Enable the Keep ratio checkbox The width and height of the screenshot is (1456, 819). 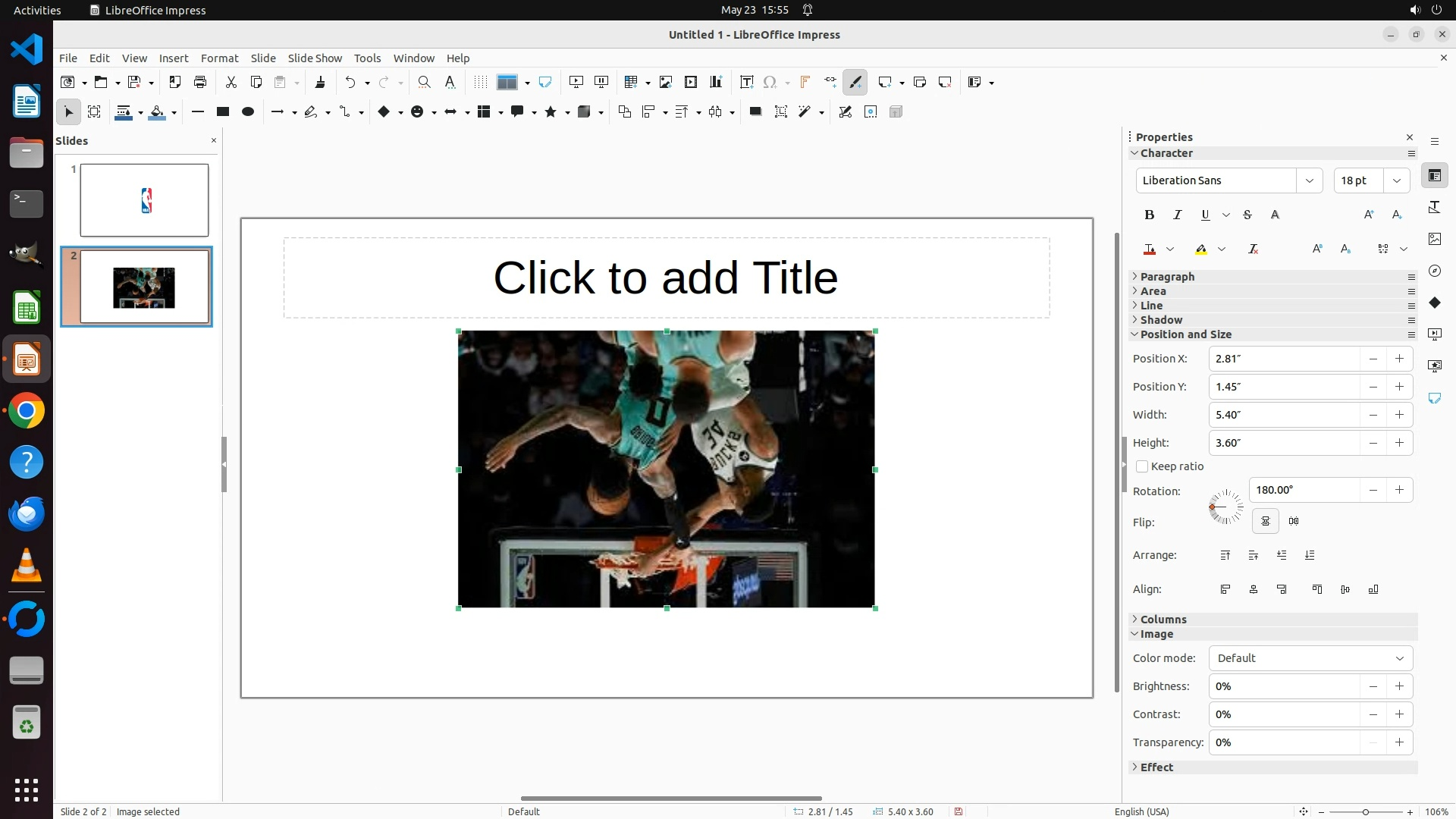pyautogui.click(x=1142, y=467)
